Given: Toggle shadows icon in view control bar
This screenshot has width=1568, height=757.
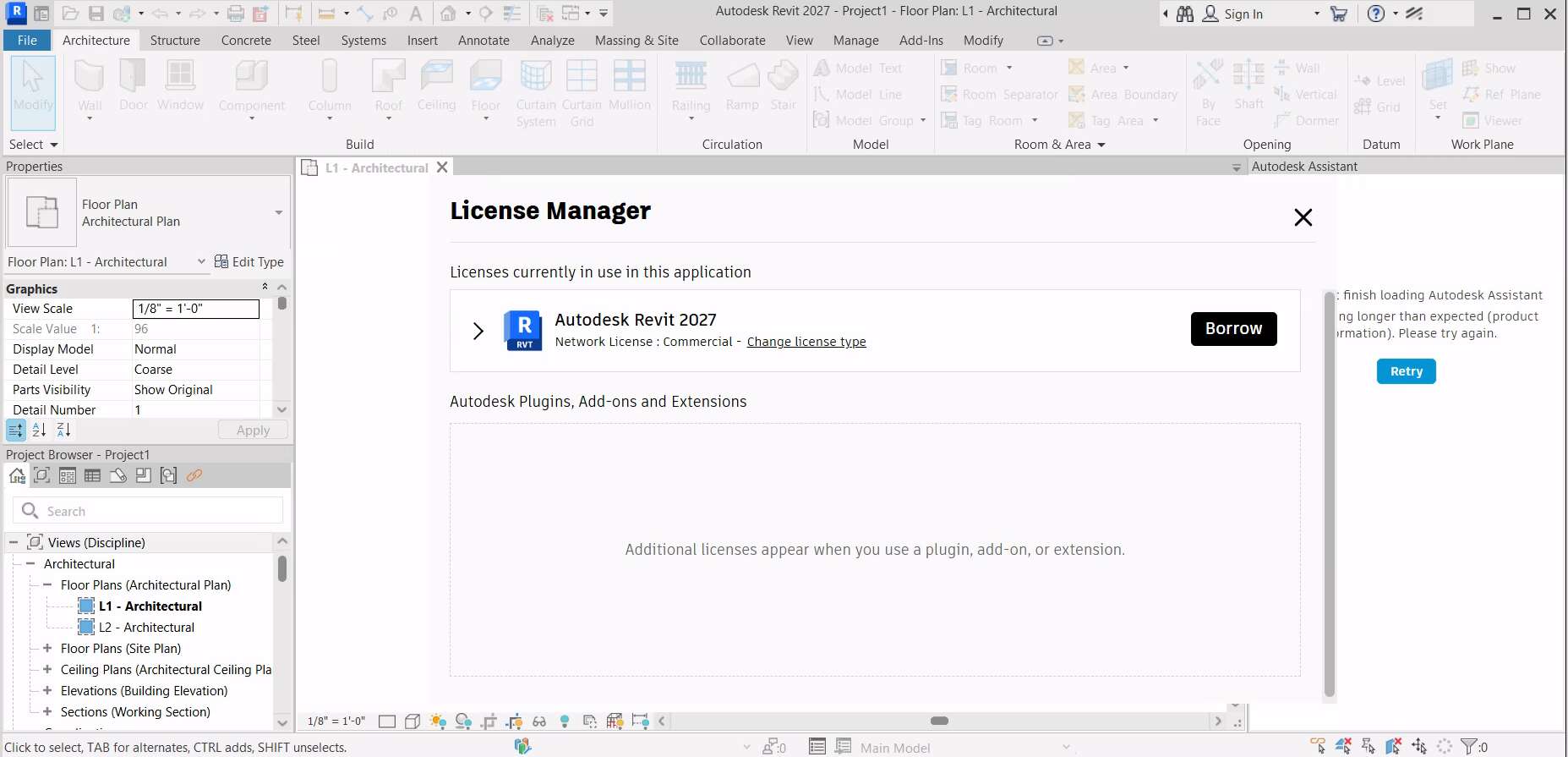Looking at the screenshot, I should (463, 721).
